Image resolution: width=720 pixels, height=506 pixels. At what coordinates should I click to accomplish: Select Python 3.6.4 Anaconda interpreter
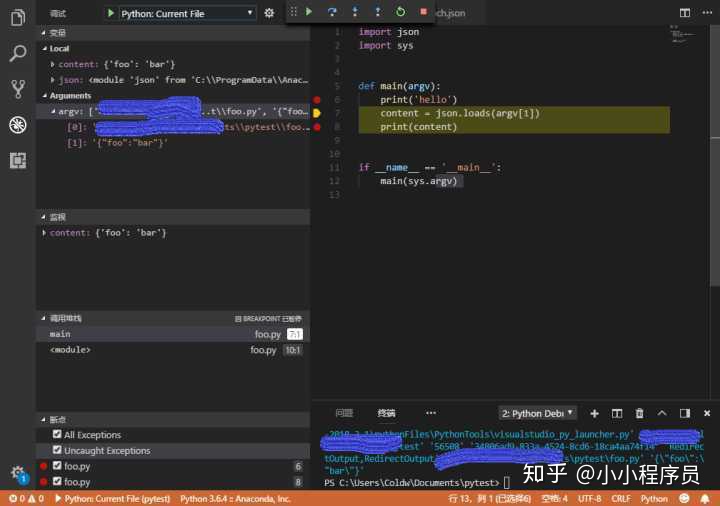point(235,499)
